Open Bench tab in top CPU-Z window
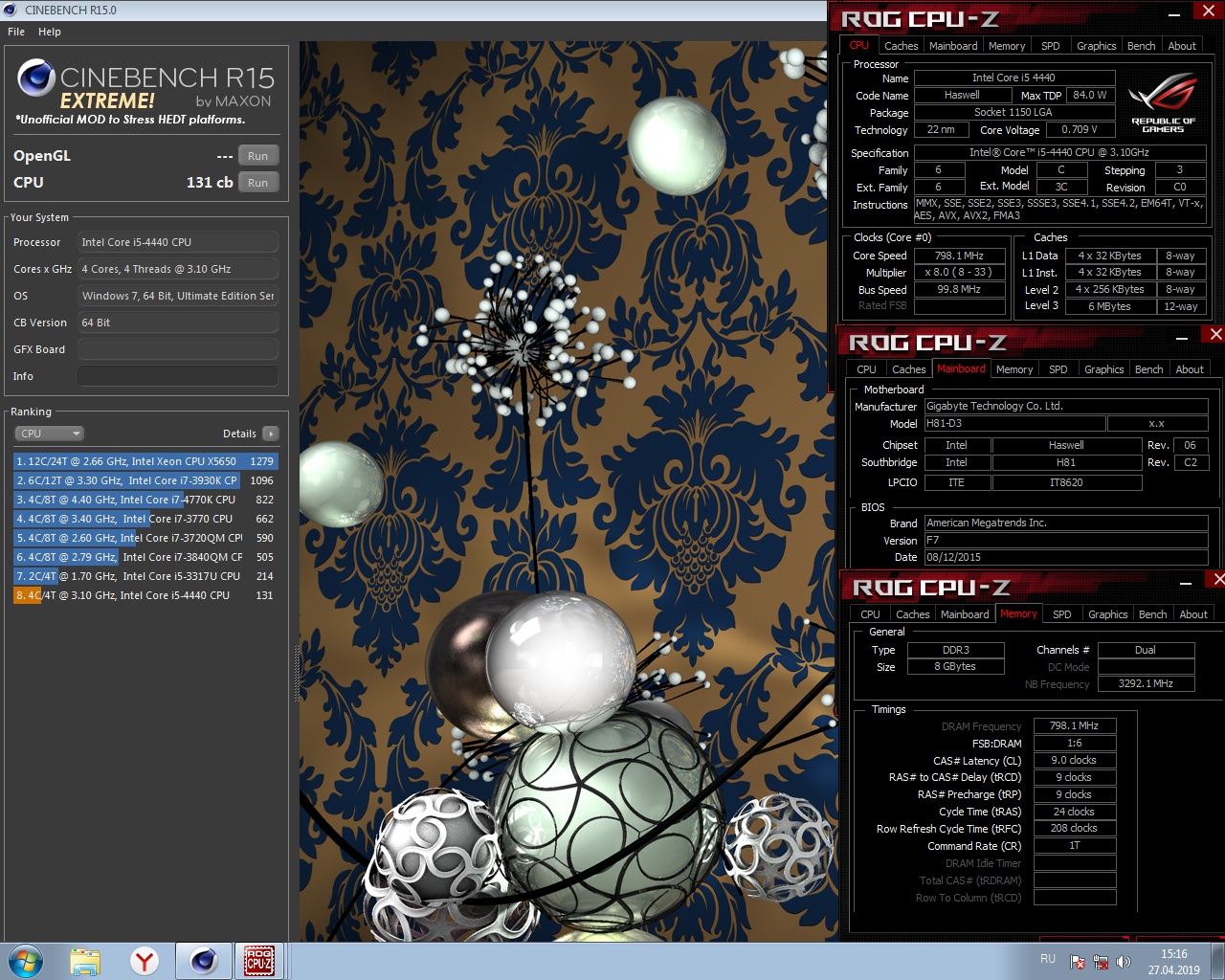The width and height of the screenshot is (1225, 980). [x=1142, y=46]
